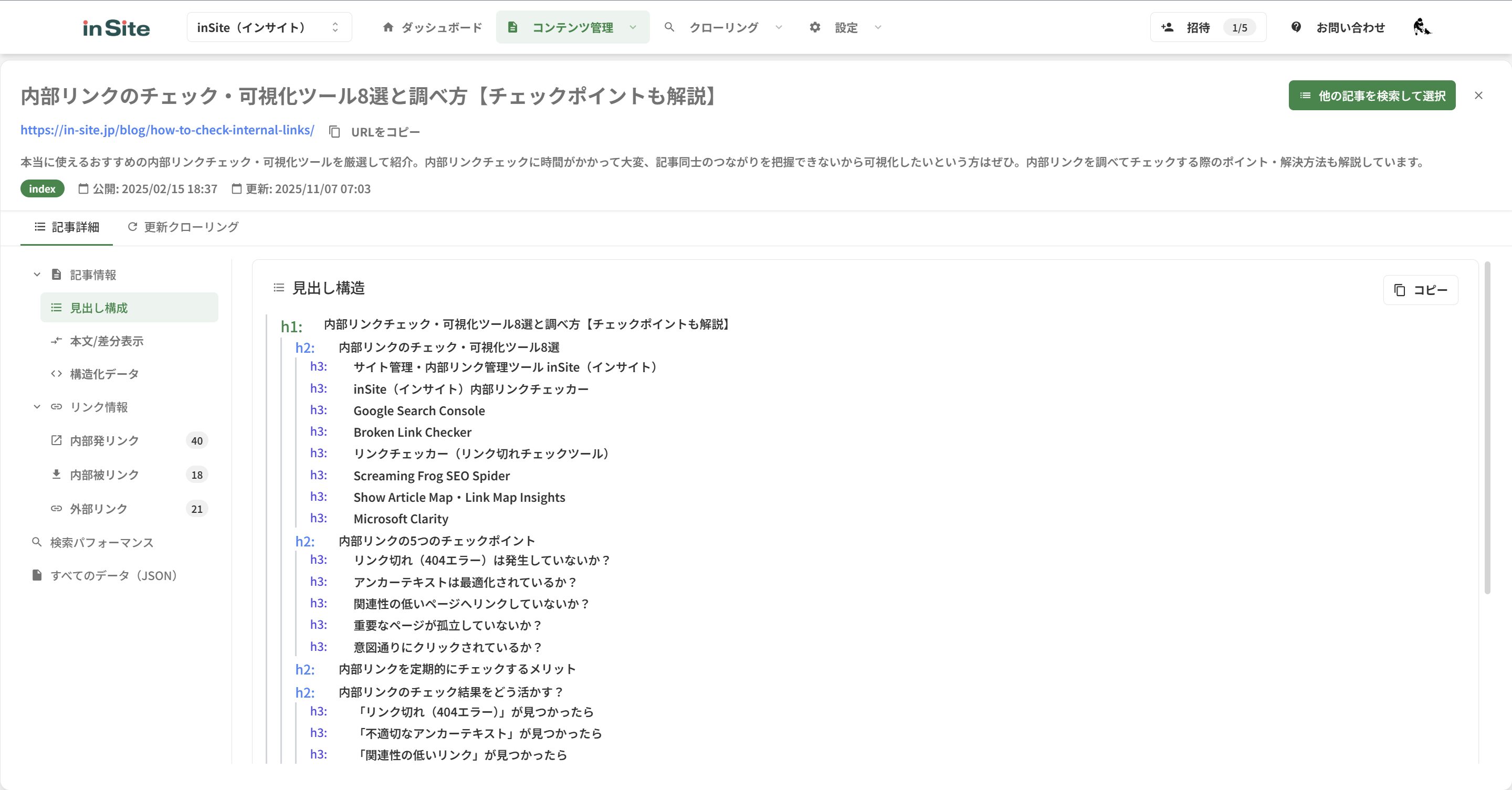Open the inSite（インサイト） site selector

pos(269,27)
